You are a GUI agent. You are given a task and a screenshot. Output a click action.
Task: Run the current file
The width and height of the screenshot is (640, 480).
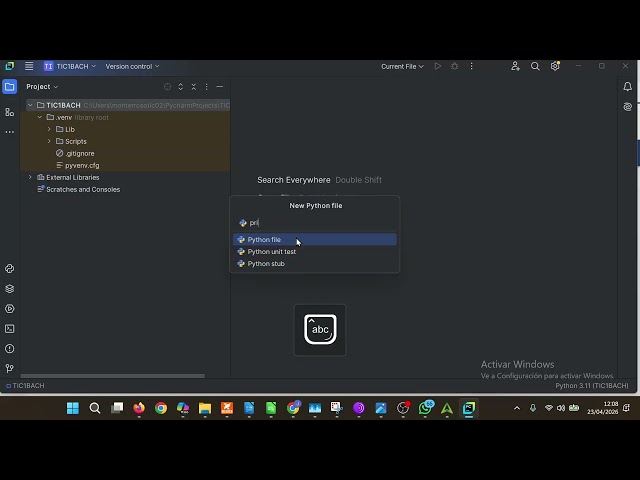438,66
